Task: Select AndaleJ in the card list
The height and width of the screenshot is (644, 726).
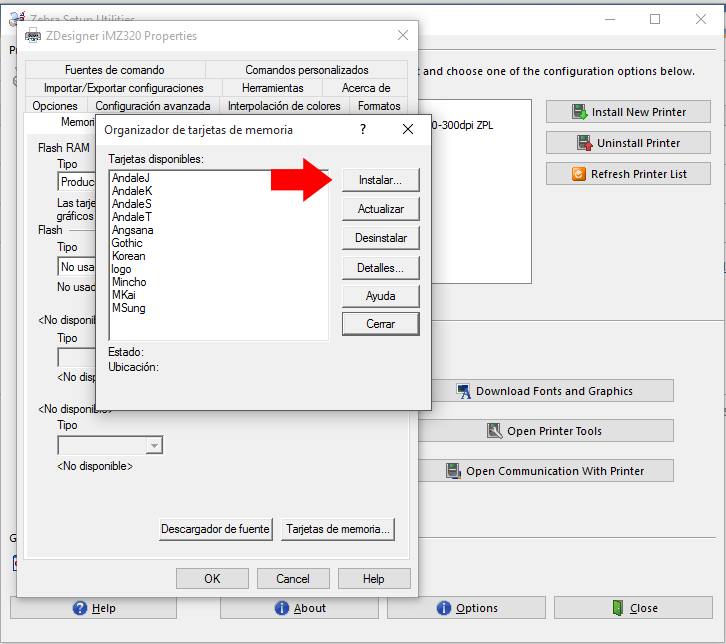Action: 131,178
